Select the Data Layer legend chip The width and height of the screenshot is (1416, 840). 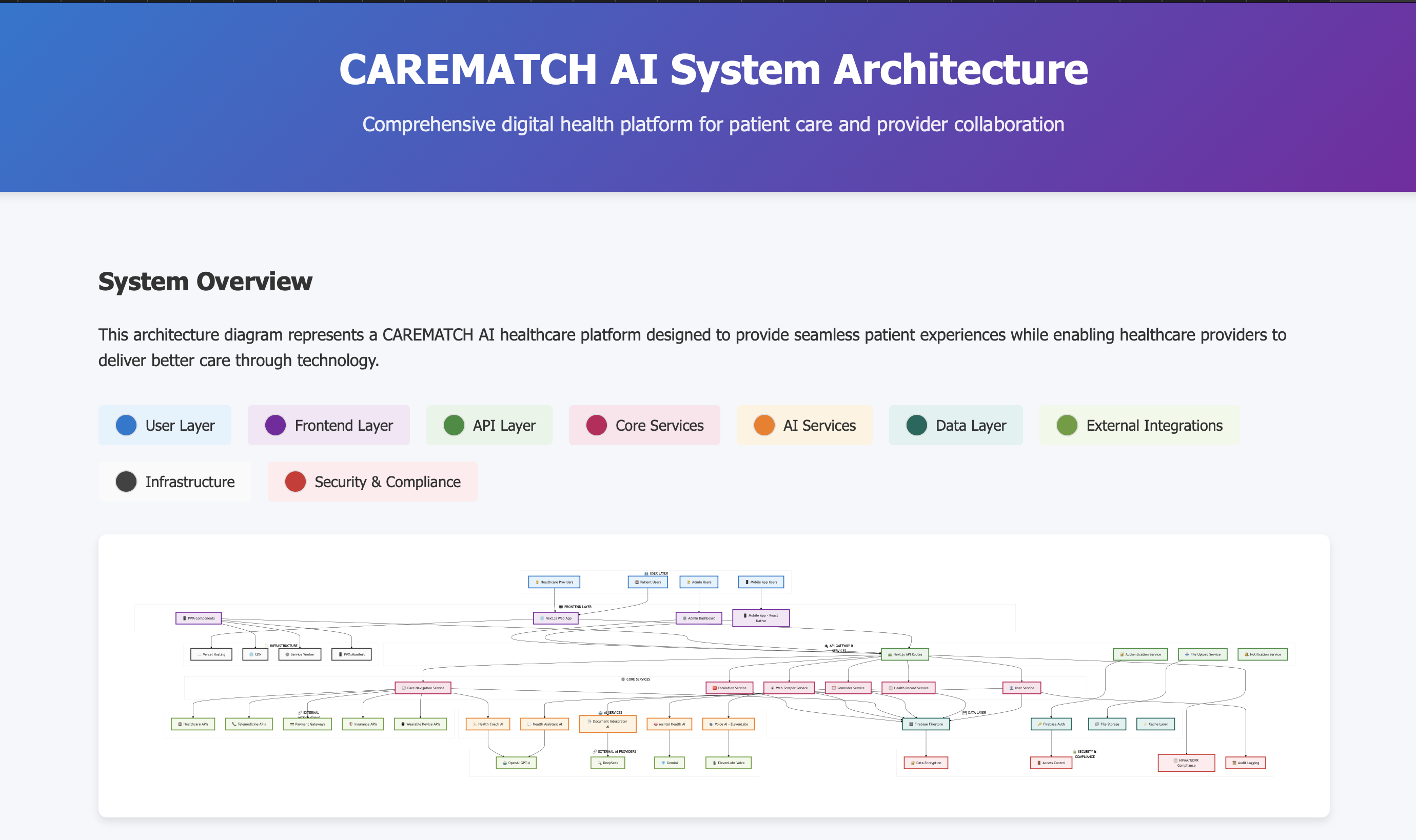coord(955,425)
